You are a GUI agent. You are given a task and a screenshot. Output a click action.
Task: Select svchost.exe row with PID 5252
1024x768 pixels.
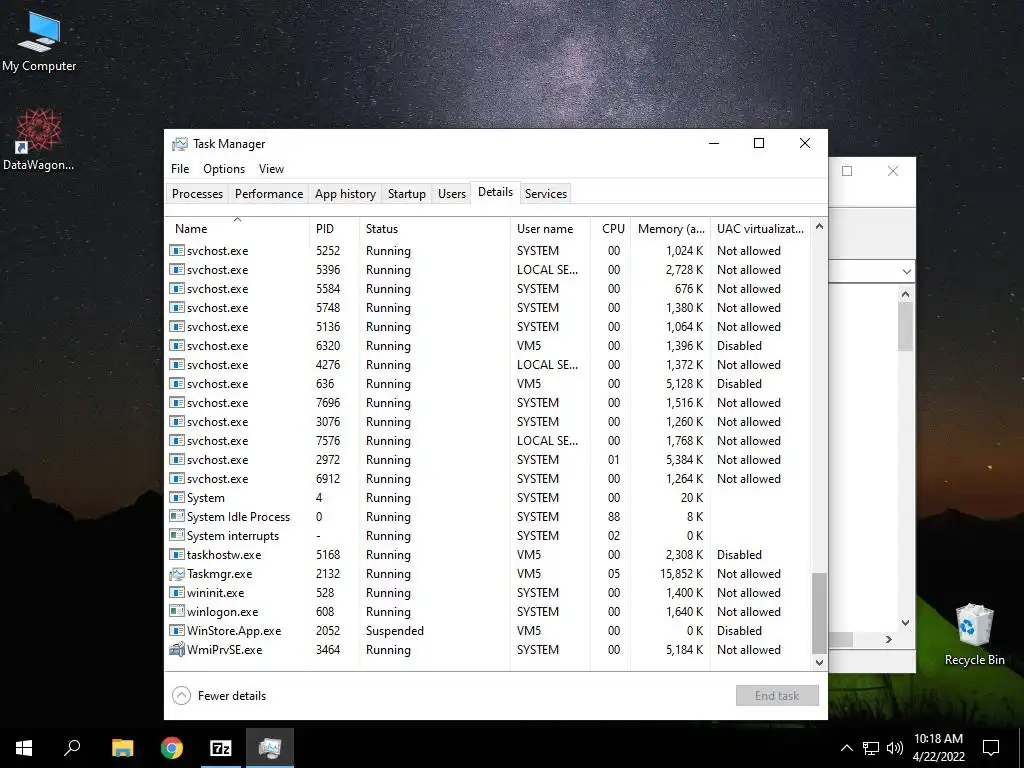488,251
